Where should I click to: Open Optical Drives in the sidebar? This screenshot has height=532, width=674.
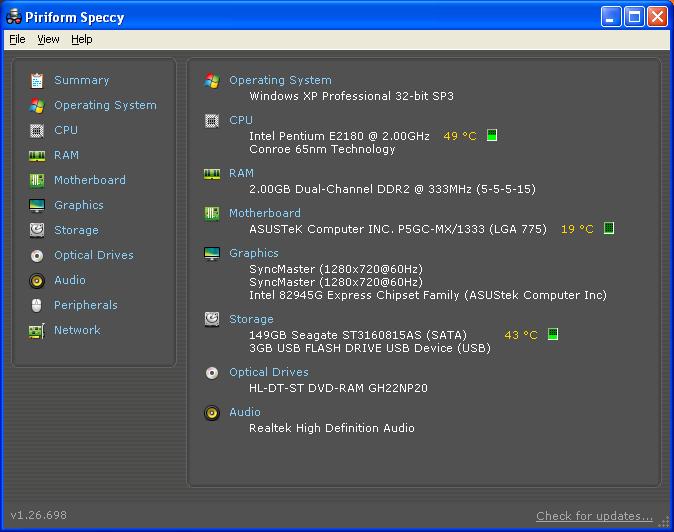(94, 255)
